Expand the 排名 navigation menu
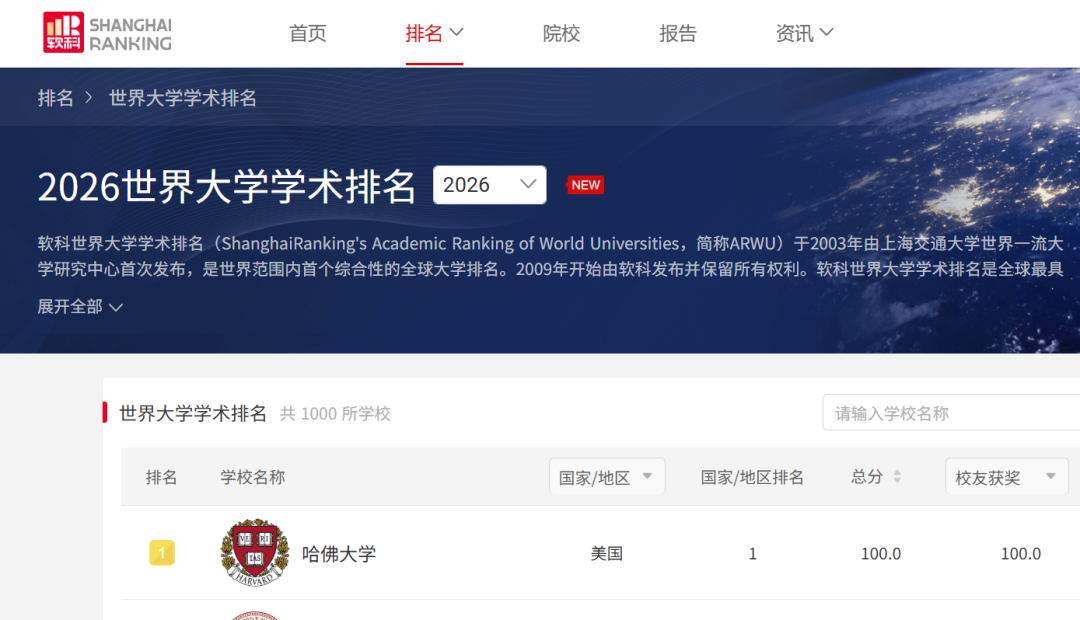The width and height of the screenshot is (1080, 620). coord(435,33)
